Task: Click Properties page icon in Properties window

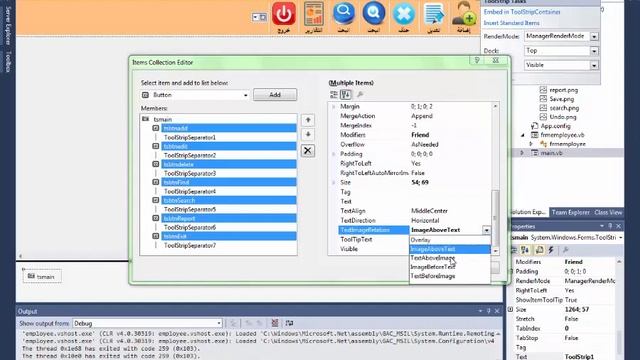Action: (x=539, y=250)
